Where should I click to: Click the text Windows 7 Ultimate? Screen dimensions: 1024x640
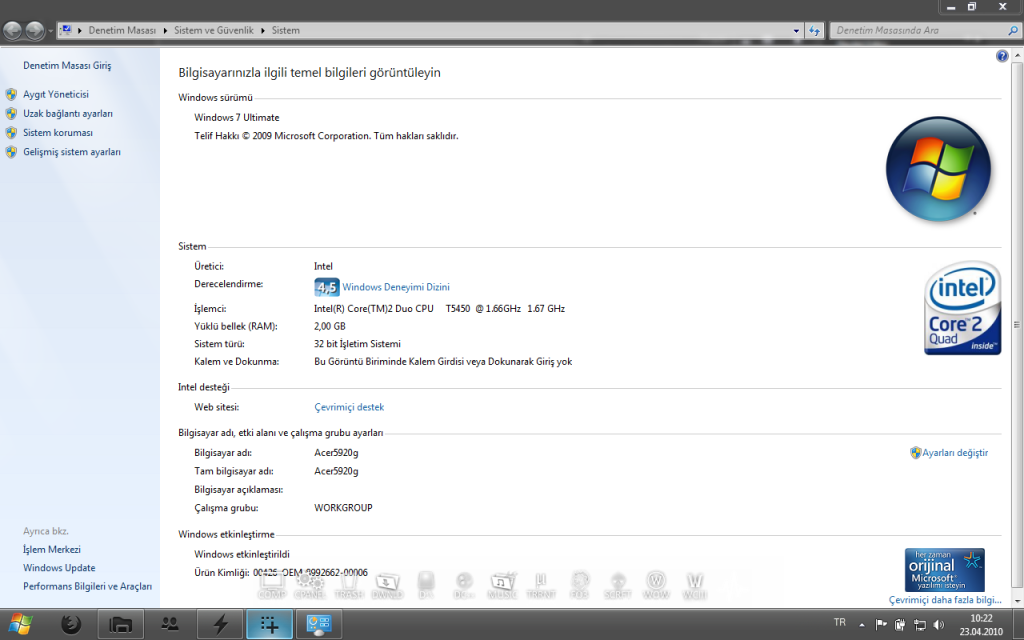236,118
